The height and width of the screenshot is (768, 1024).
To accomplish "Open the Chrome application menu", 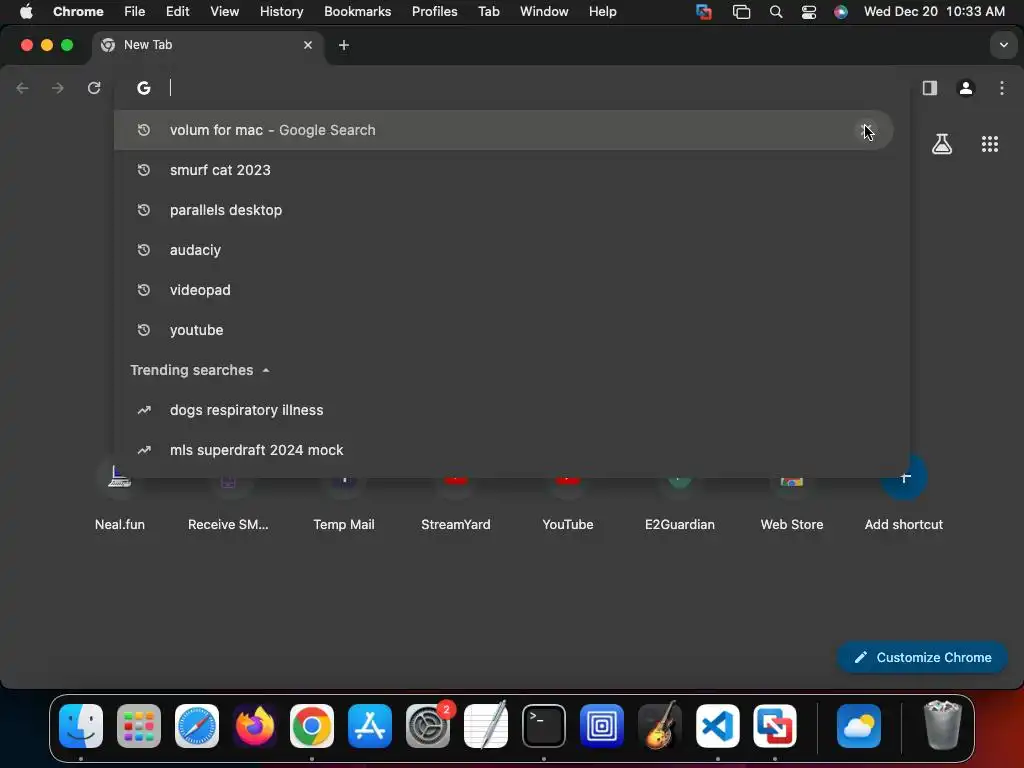I will click(78, 11).
